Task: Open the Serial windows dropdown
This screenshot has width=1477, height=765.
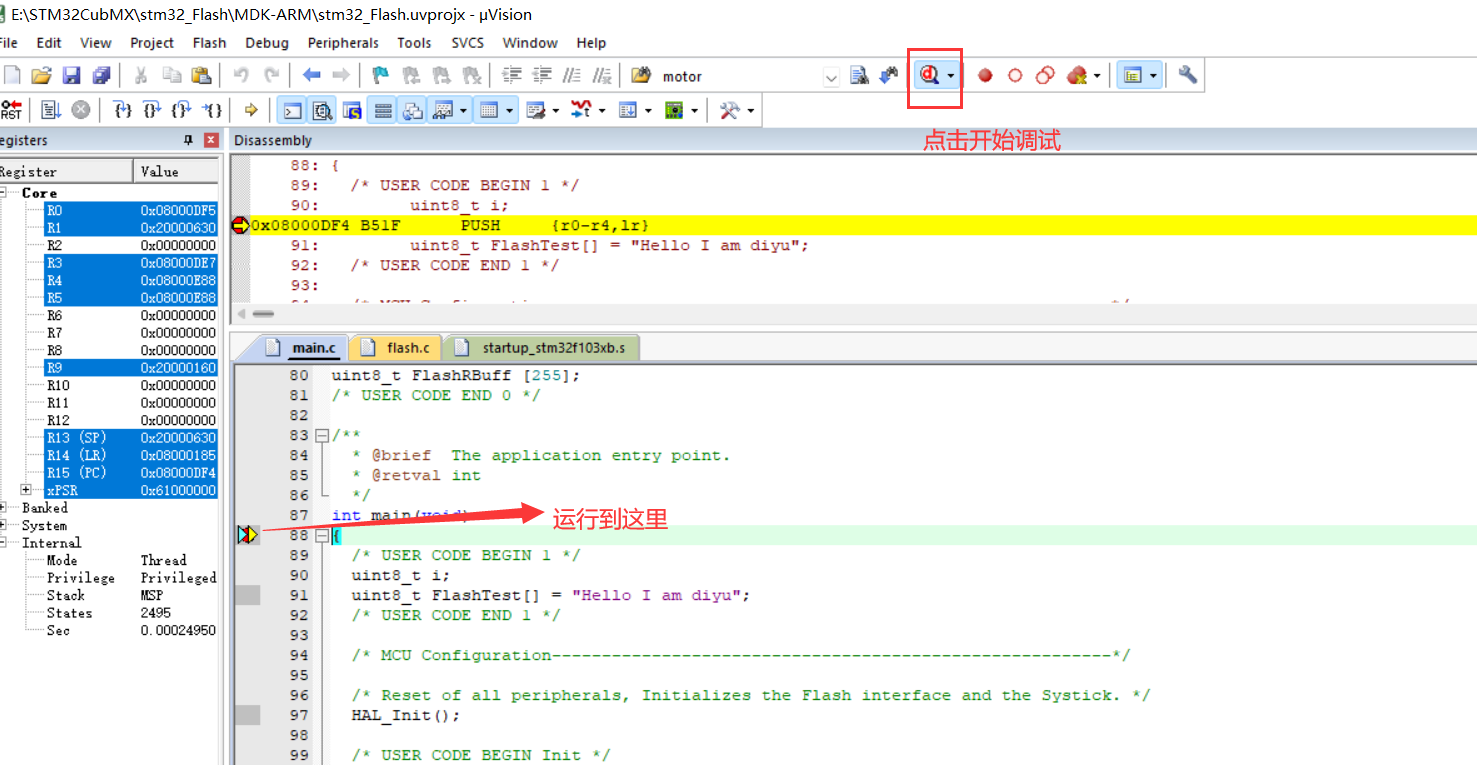Action: click(556, 111)
